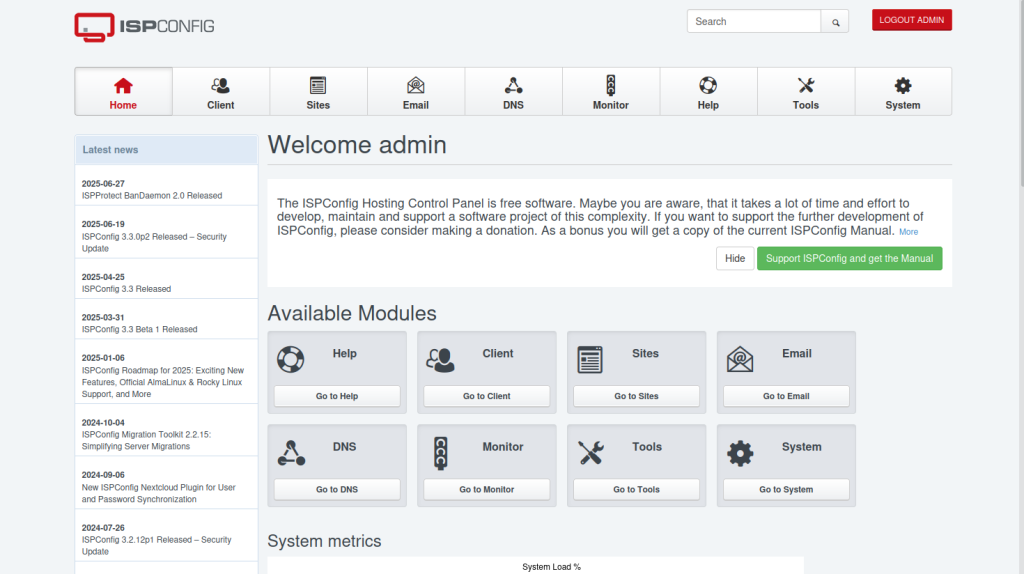Viewport: 1024px width, 574px height.
Task: Click the magnifier search icon button
Action: [835, 21]
